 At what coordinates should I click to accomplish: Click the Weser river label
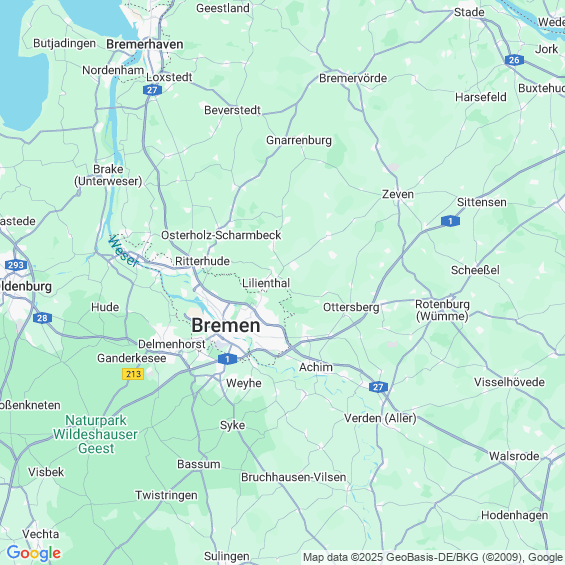pos(123,251)
